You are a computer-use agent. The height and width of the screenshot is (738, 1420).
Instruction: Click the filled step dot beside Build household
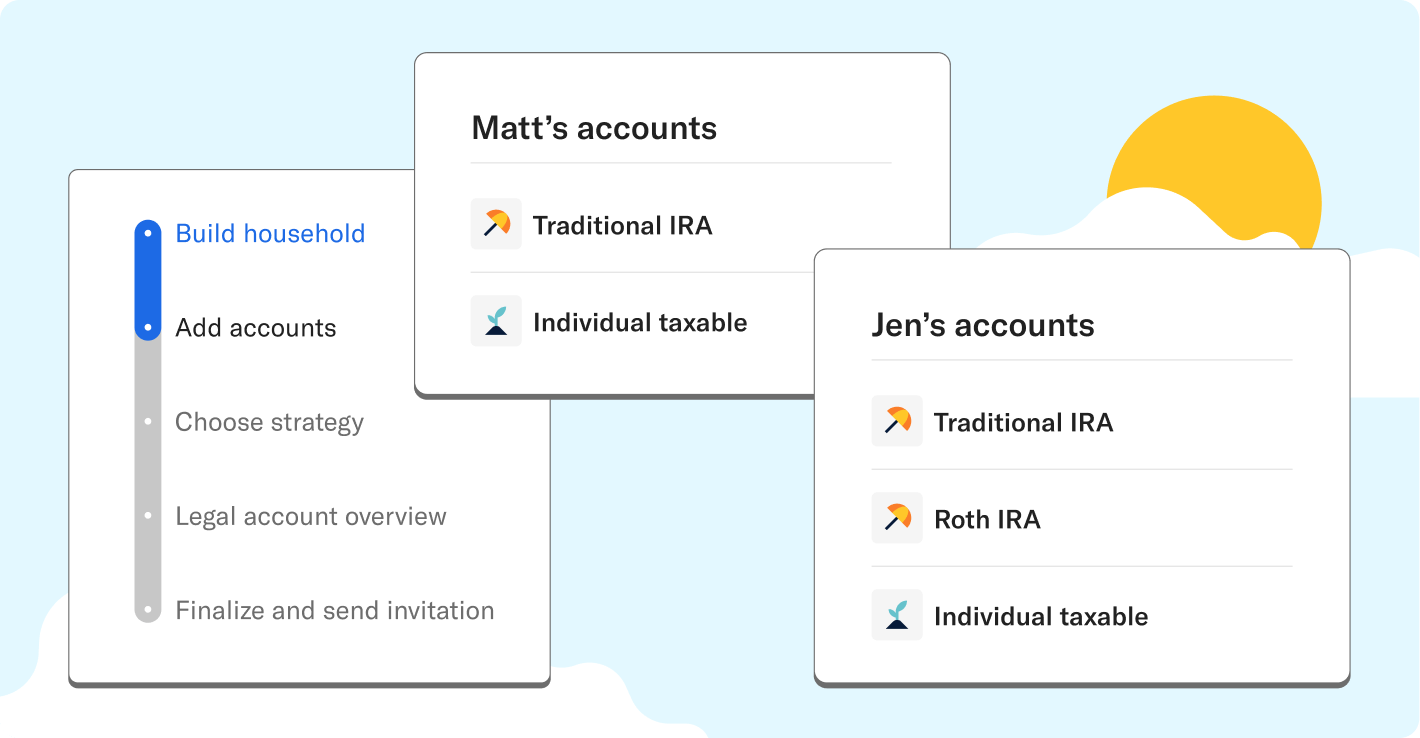point(148,233)
